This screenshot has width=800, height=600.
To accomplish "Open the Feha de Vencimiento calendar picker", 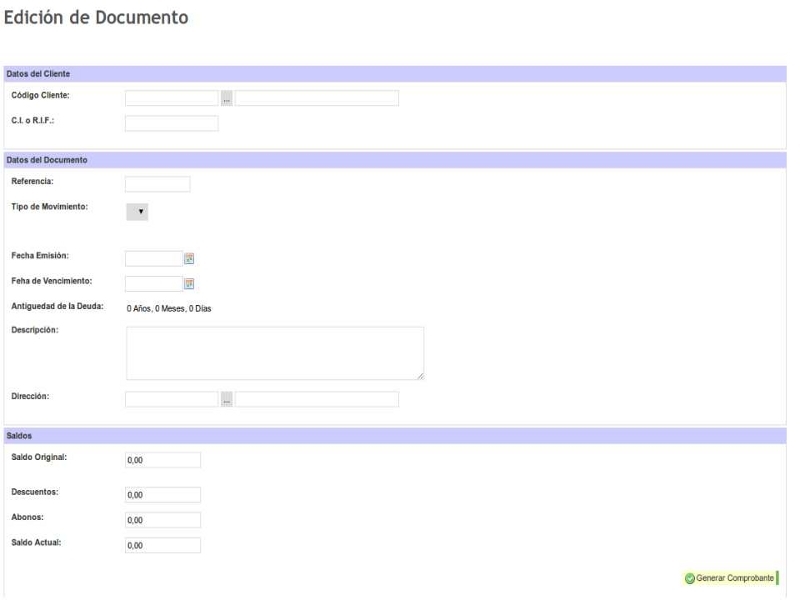I will pyautogui.click(x=188, y=283).
